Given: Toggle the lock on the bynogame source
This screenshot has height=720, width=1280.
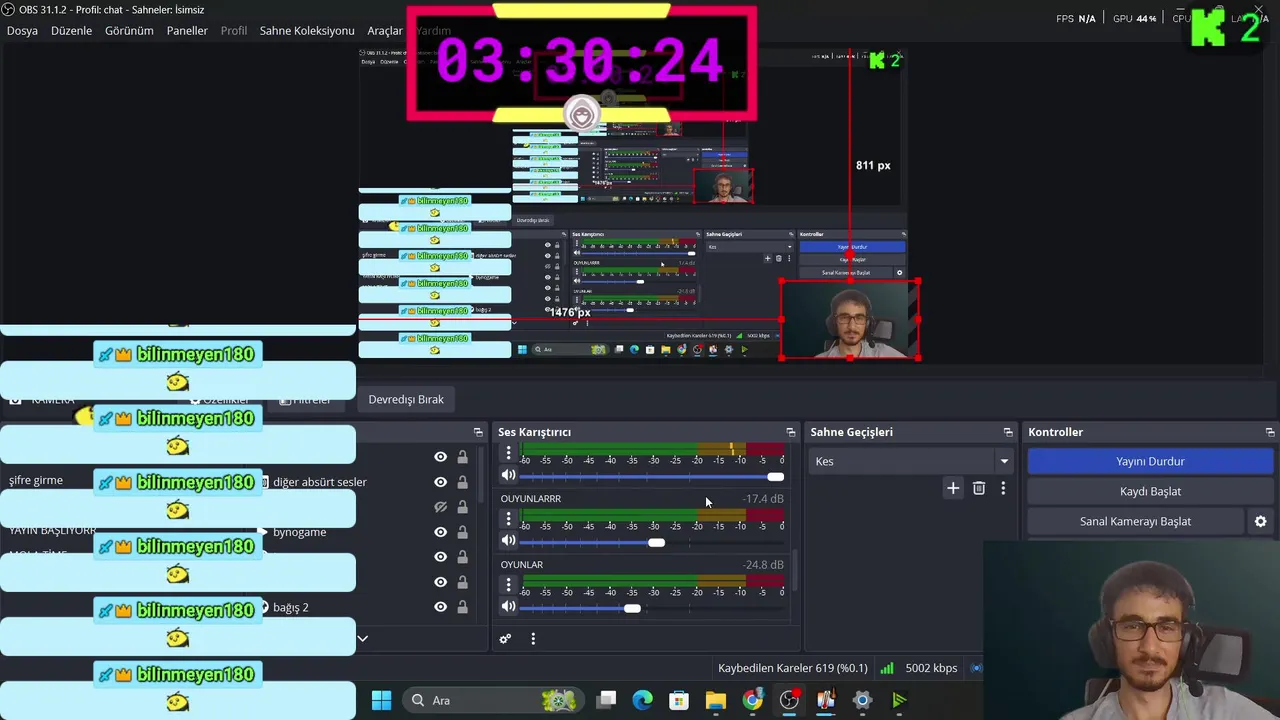Looking at the screenshot, I should pyautogui.click(x=462, y=532).
